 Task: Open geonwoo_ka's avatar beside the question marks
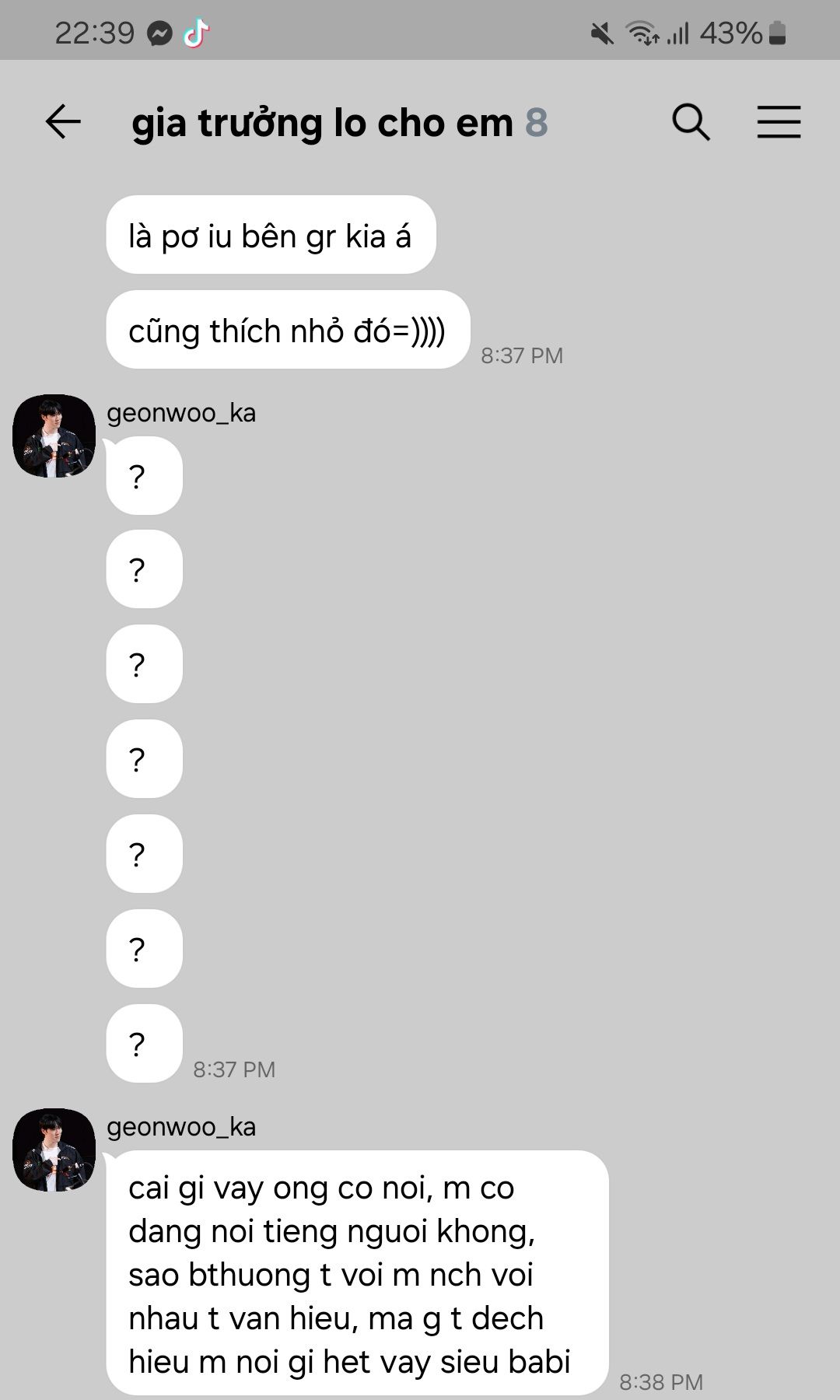coord(54,436)
